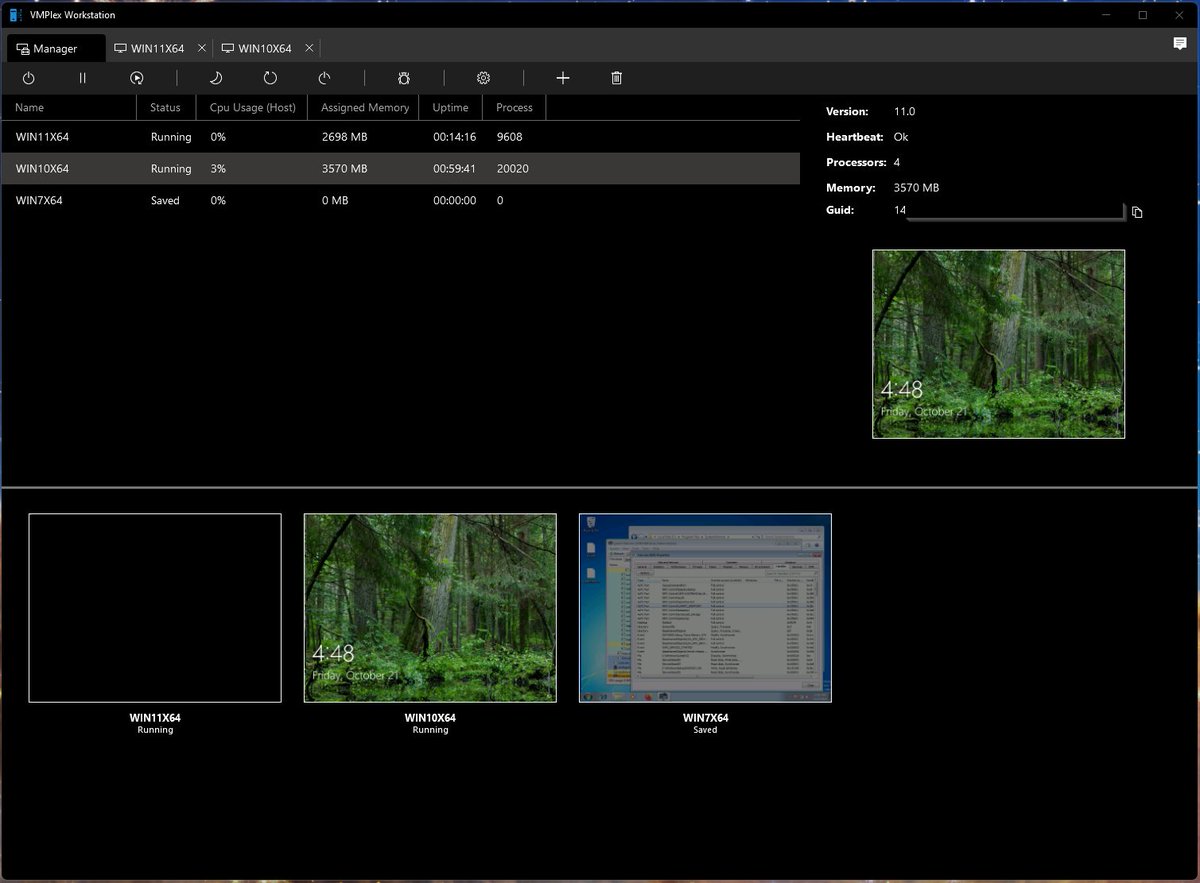1200x883 pixels.
Task: Click the large WIN10X64 preview in details pane
Action: pyautogui.click(x=998, y=344)
